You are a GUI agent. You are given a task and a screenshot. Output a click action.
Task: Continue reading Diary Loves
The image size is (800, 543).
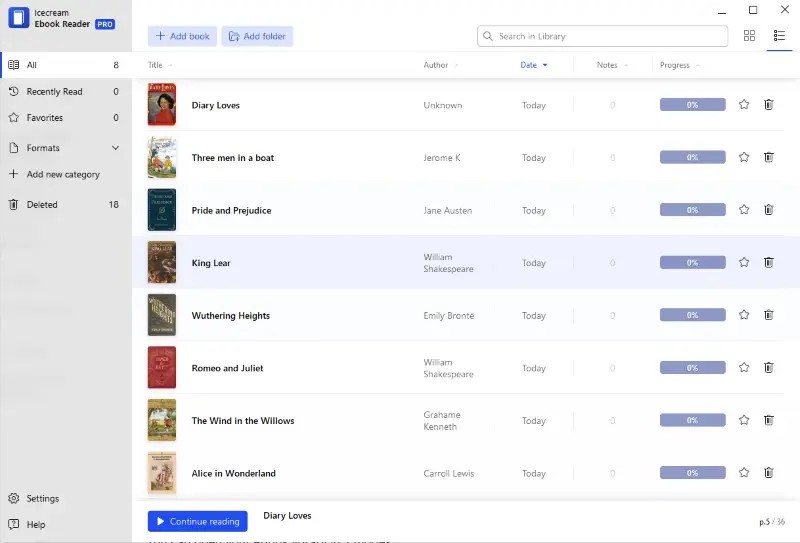(197, 521)
